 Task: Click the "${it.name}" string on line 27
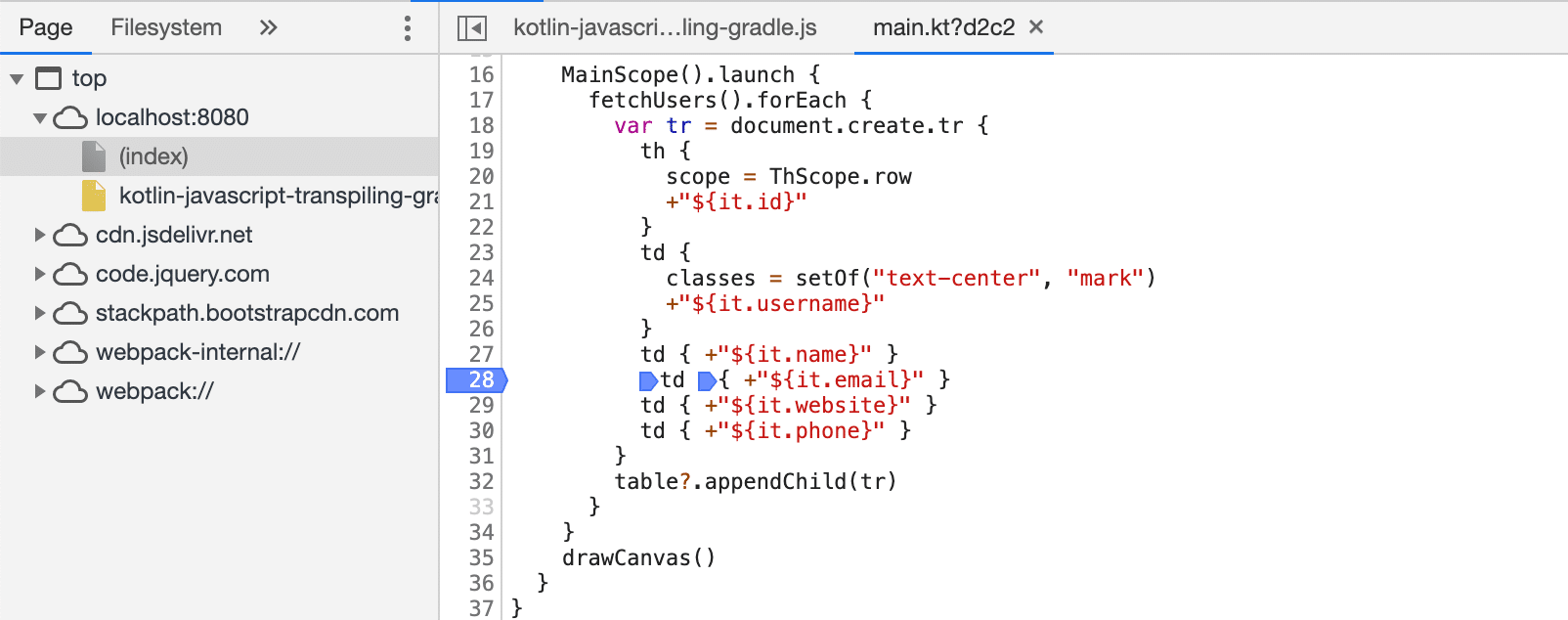[795, 354]
